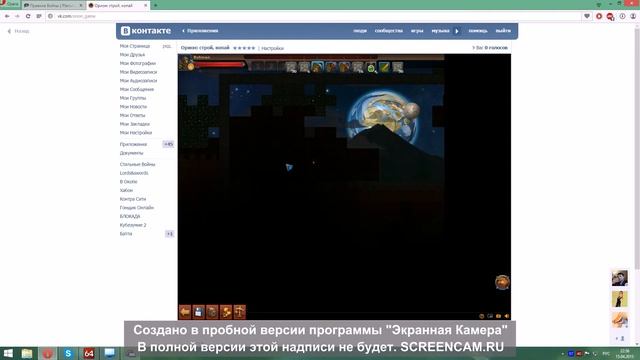640x360 pixels.
Task: Select the highlighted blue hotbar slot
Action: pyautogui.click(x=318, y=67)
